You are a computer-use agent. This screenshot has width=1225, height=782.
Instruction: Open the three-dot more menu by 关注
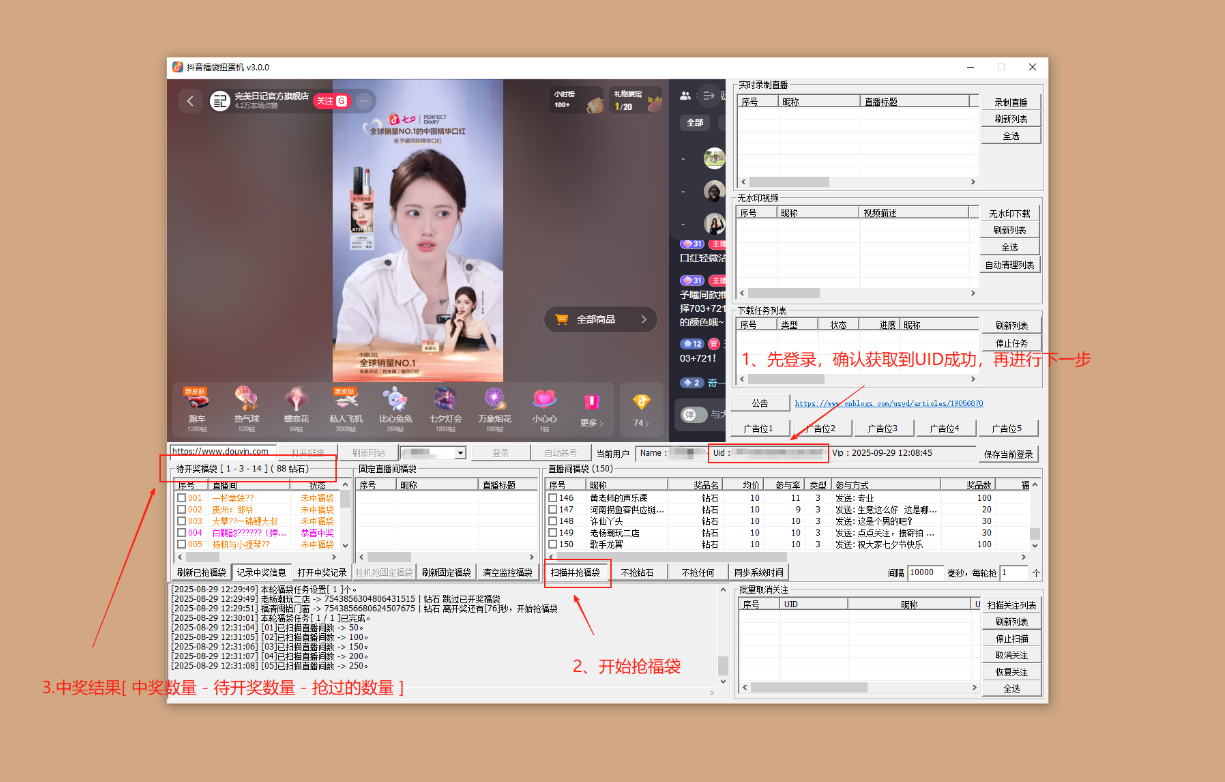[x=364, y=101]
